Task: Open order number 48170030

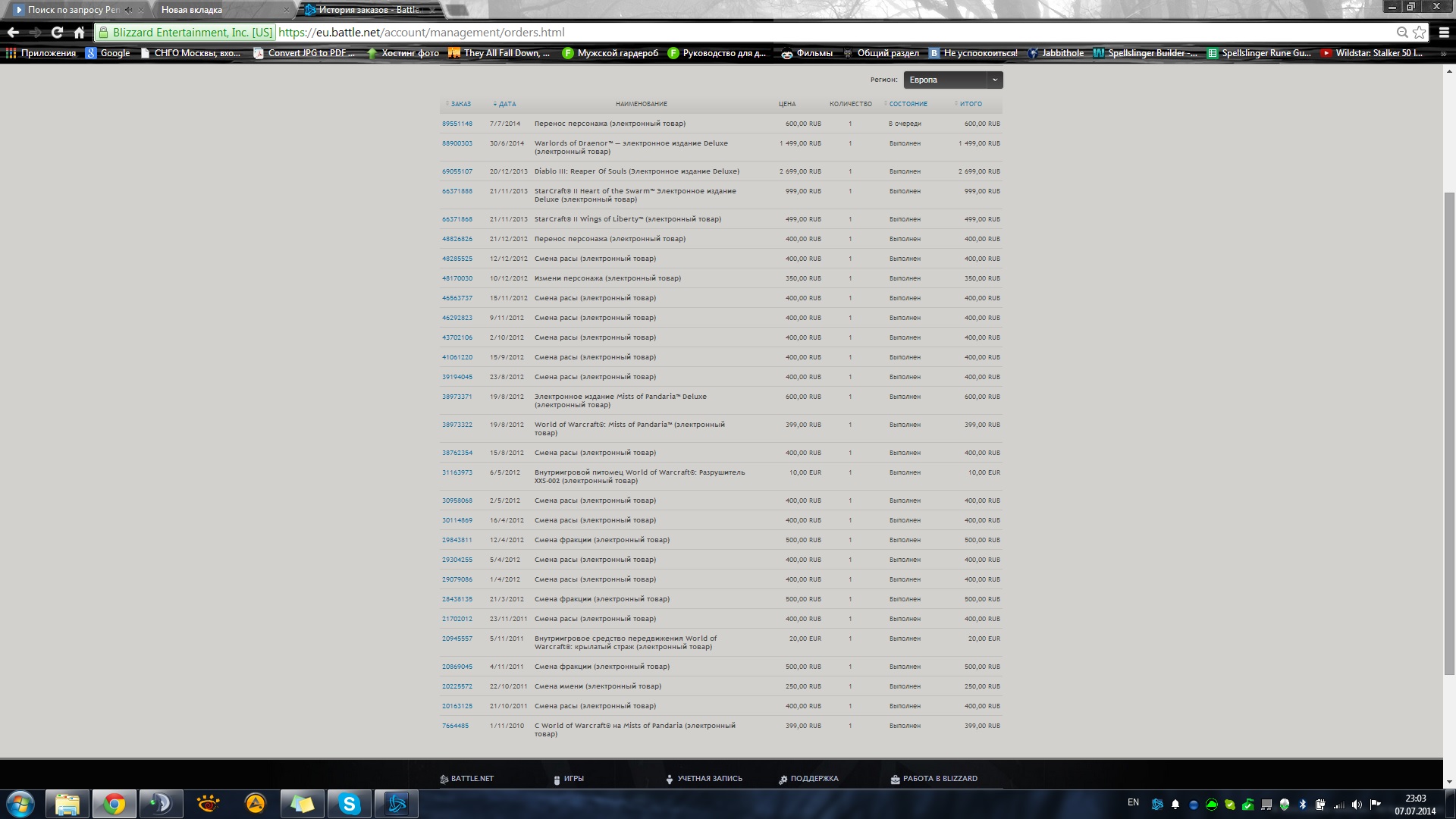Action: [457, 278]
